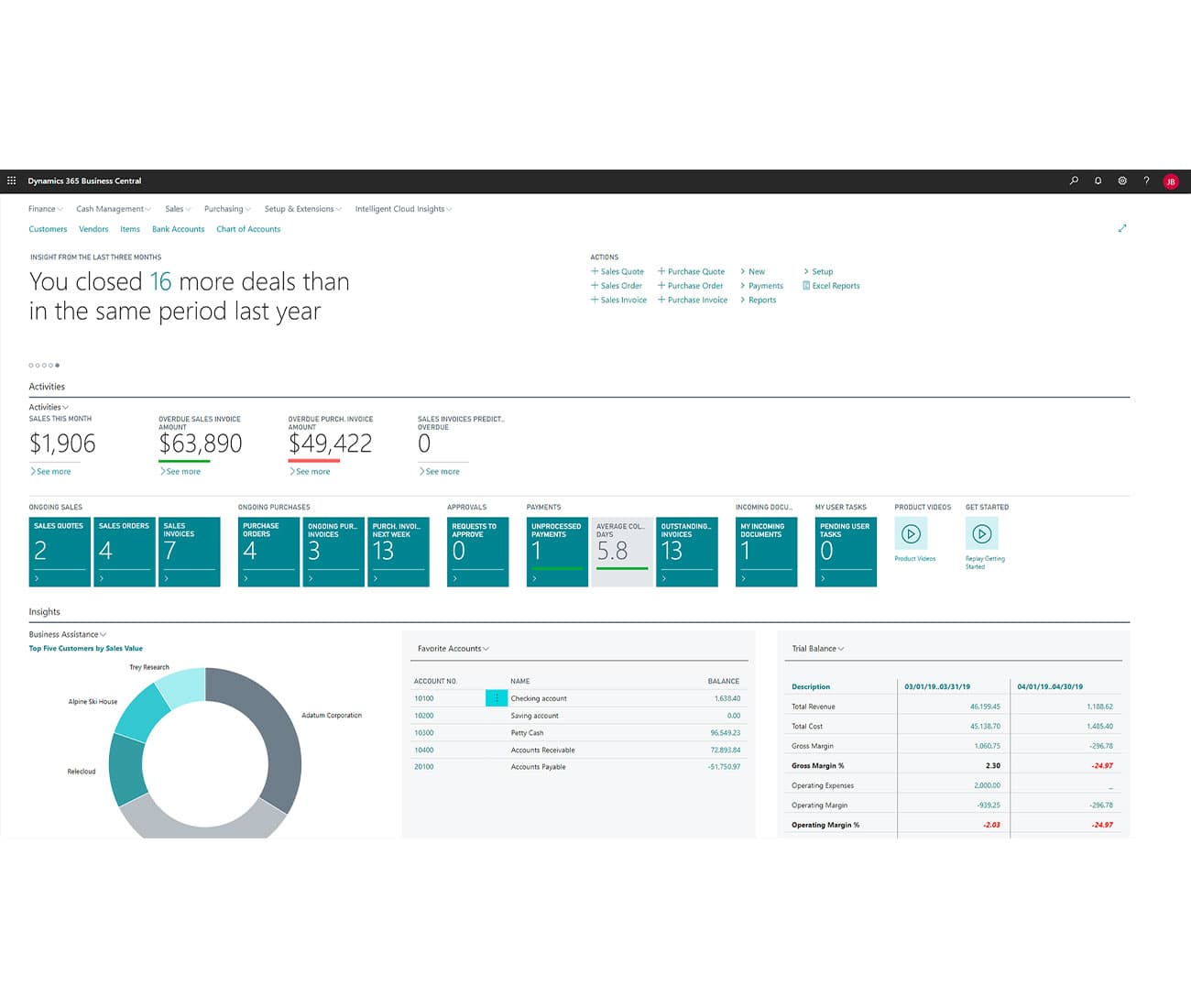Go to Bank Accounts
The image size is (1191, 1008).
(x=178, y=229)
